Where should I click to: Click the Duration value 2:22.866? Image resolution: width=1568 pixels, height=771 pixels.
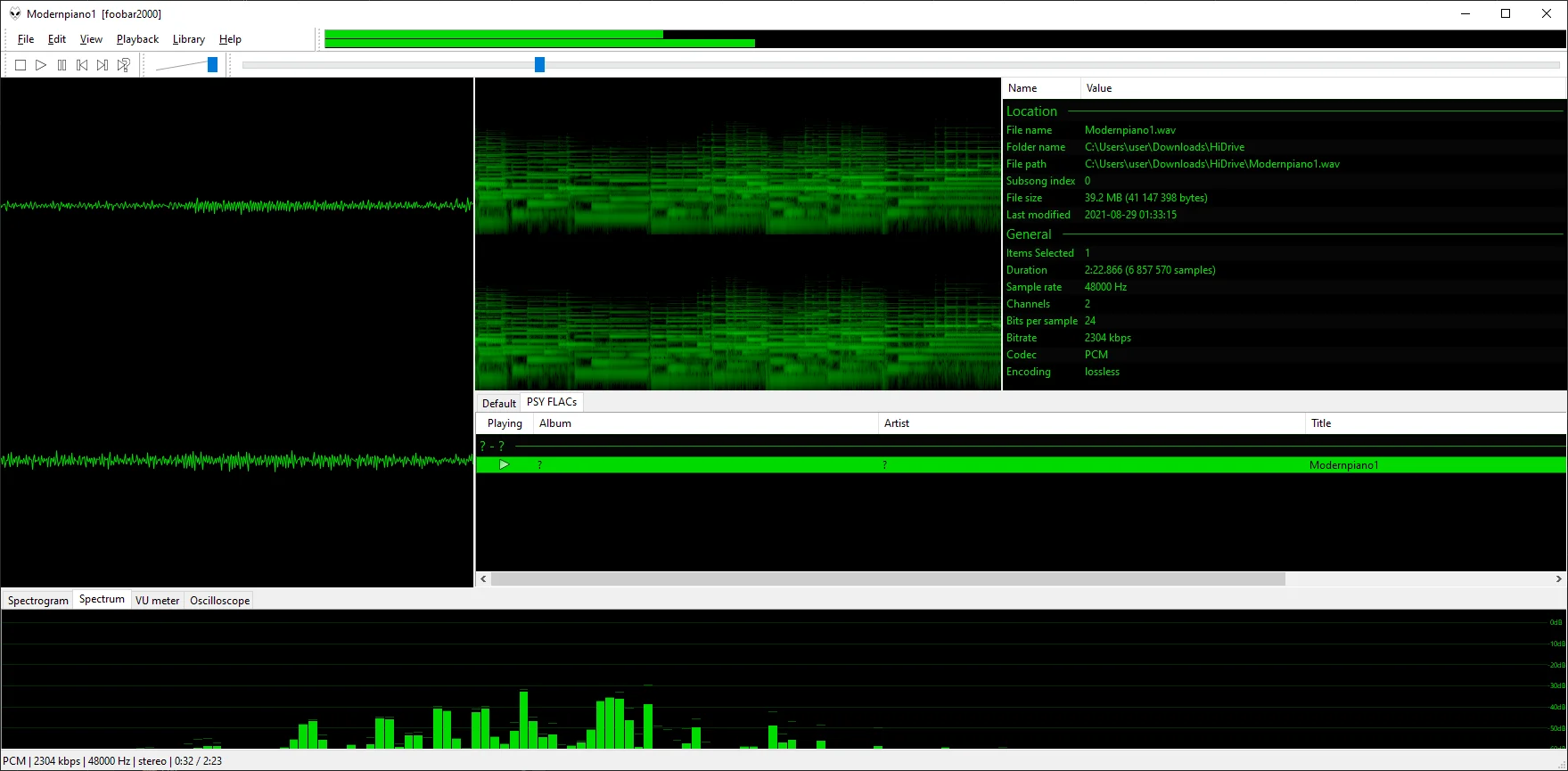(x=1150, y=270)
